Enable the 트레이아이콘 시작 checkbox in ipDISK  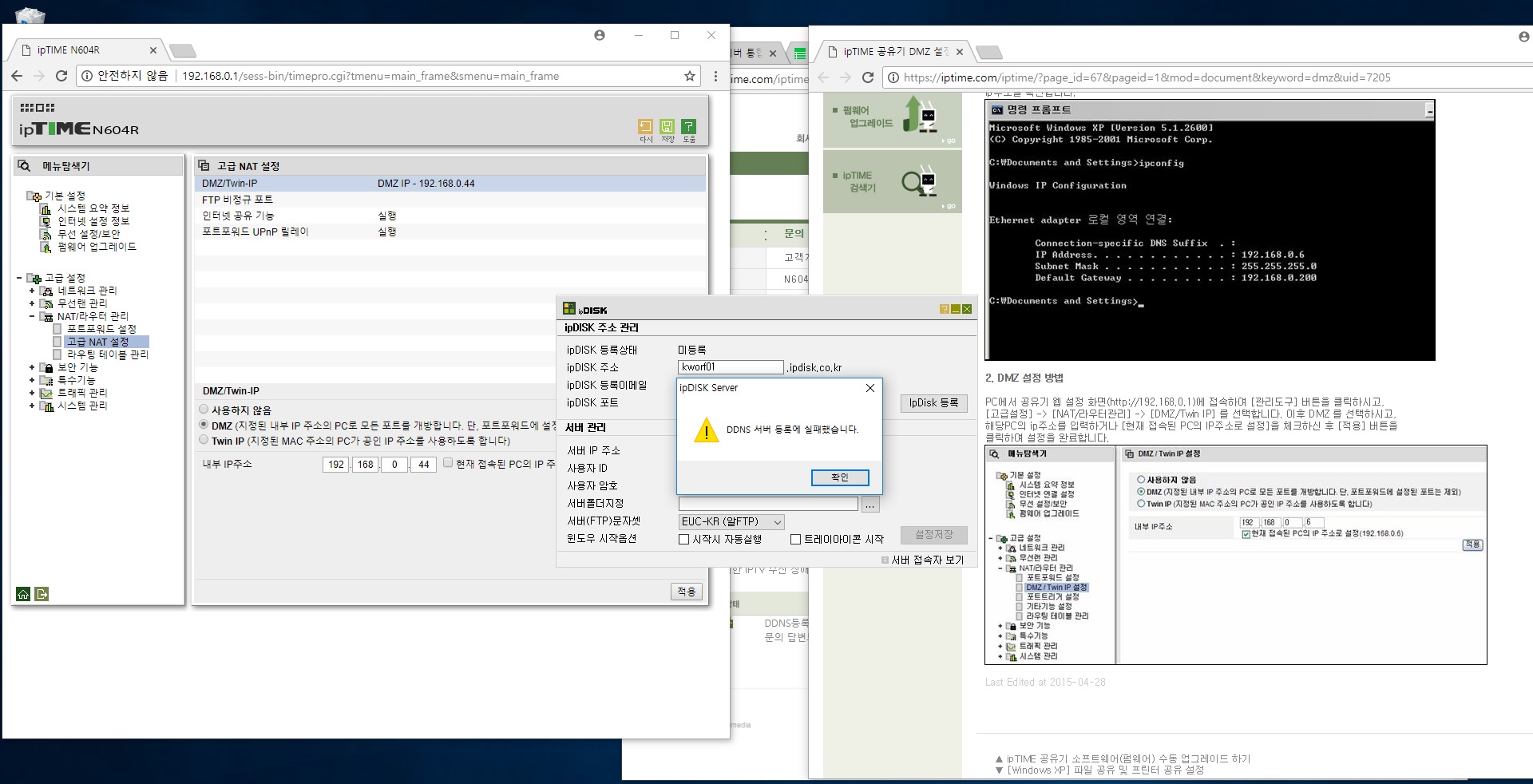tap(795, 540)
